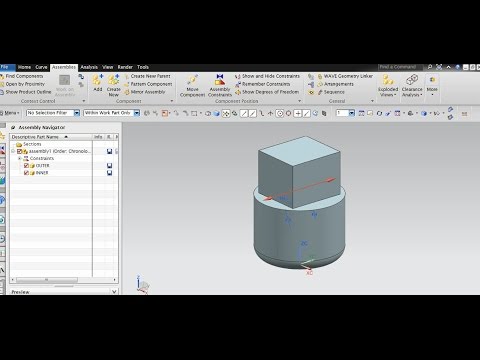Expand the Component group options
Viewport: 480px width, 360px height.
[172, 101]
